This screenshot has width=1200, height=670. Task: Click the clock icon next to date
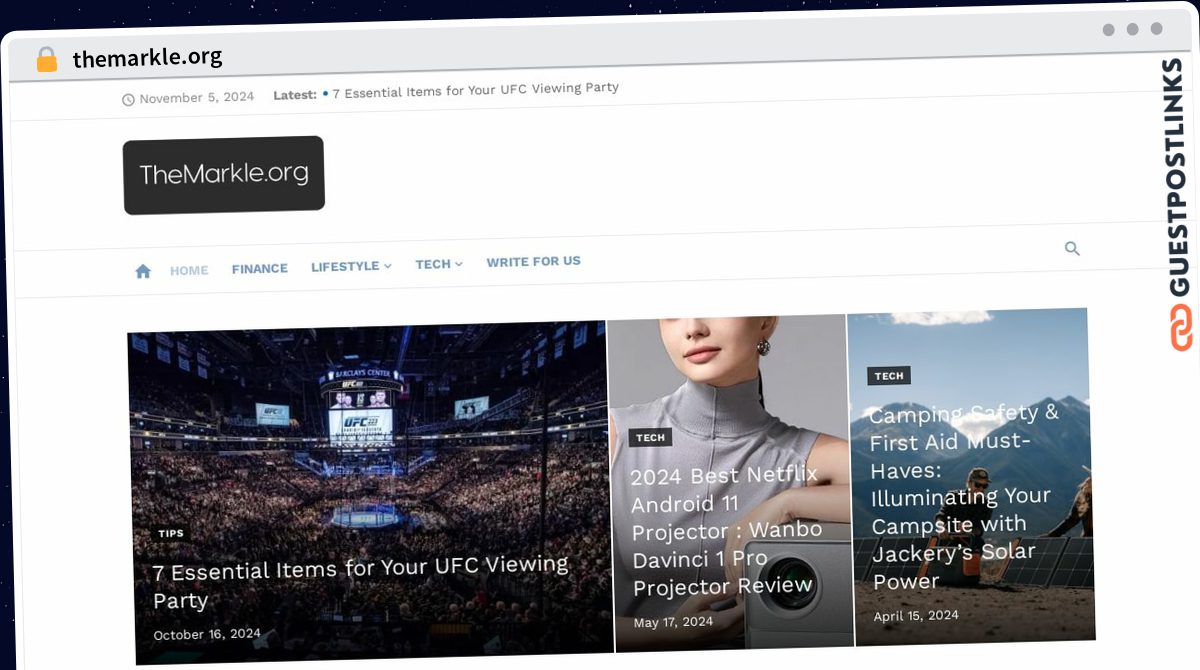point(128,99)
